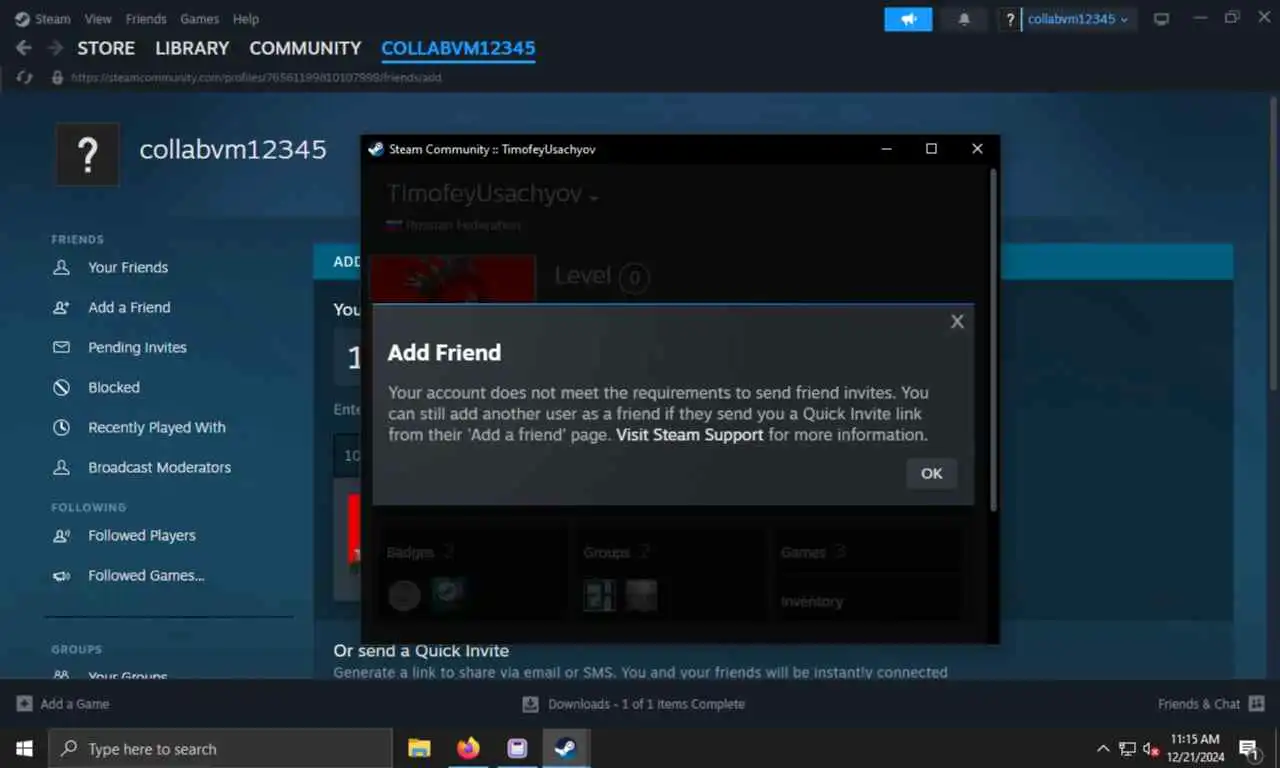Open Recently Played With
The height and width of the screenshot is (768, 1280).
click(157, 427)
